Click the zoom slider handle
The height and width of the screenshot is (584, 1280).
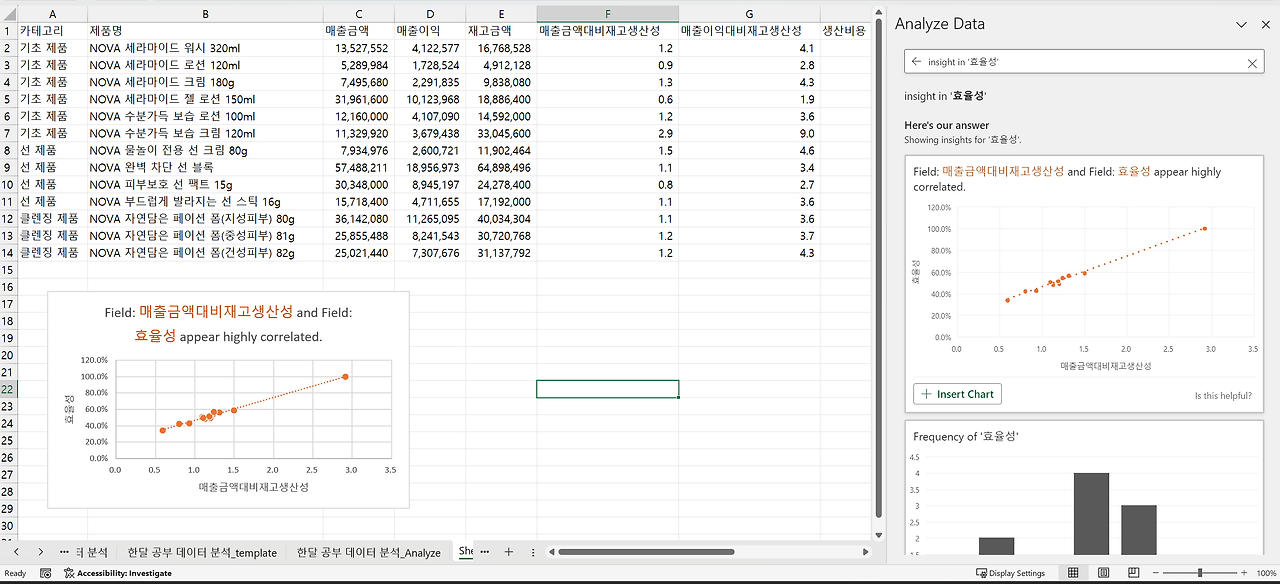click(1199, 573)
